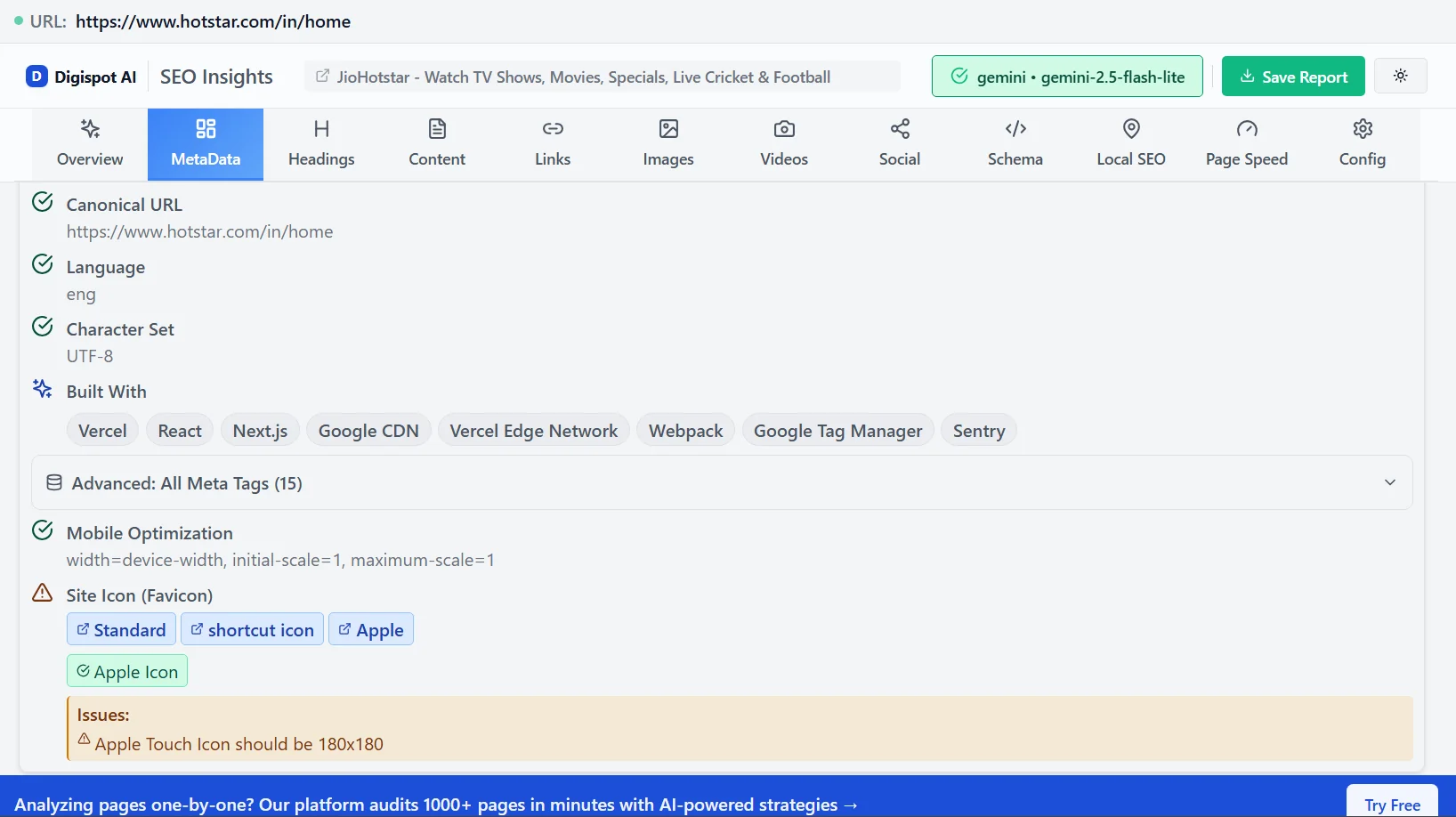Click the database icon beside Advanced Meta Tags
Viewport: 1456px width, 817px height.
click(54, 482)
